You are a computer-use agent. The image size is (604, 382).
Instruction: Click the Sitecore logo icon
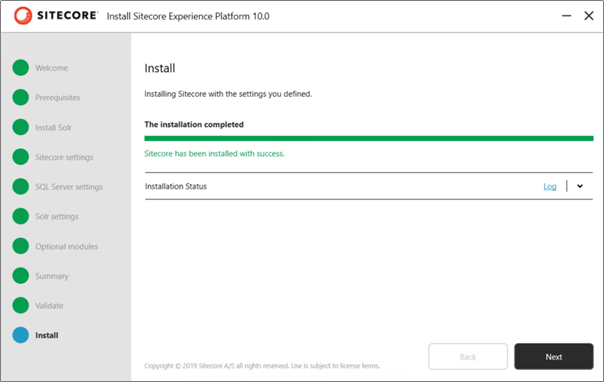click(23, 16)
